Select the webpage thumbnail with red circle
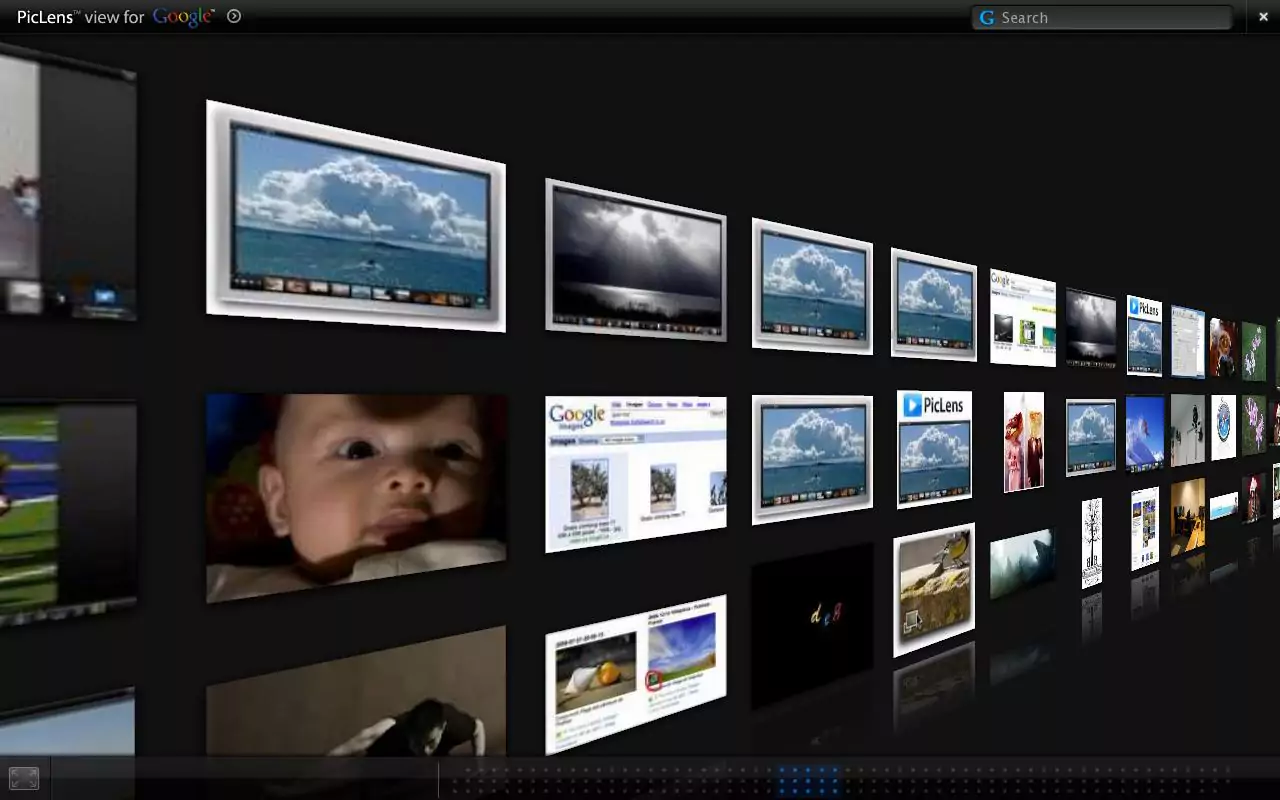 [636, 672]
